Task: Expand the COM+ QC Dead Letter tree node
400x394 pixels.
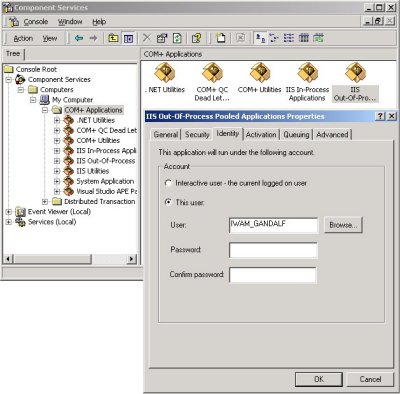Action: (x=57, y=130)
